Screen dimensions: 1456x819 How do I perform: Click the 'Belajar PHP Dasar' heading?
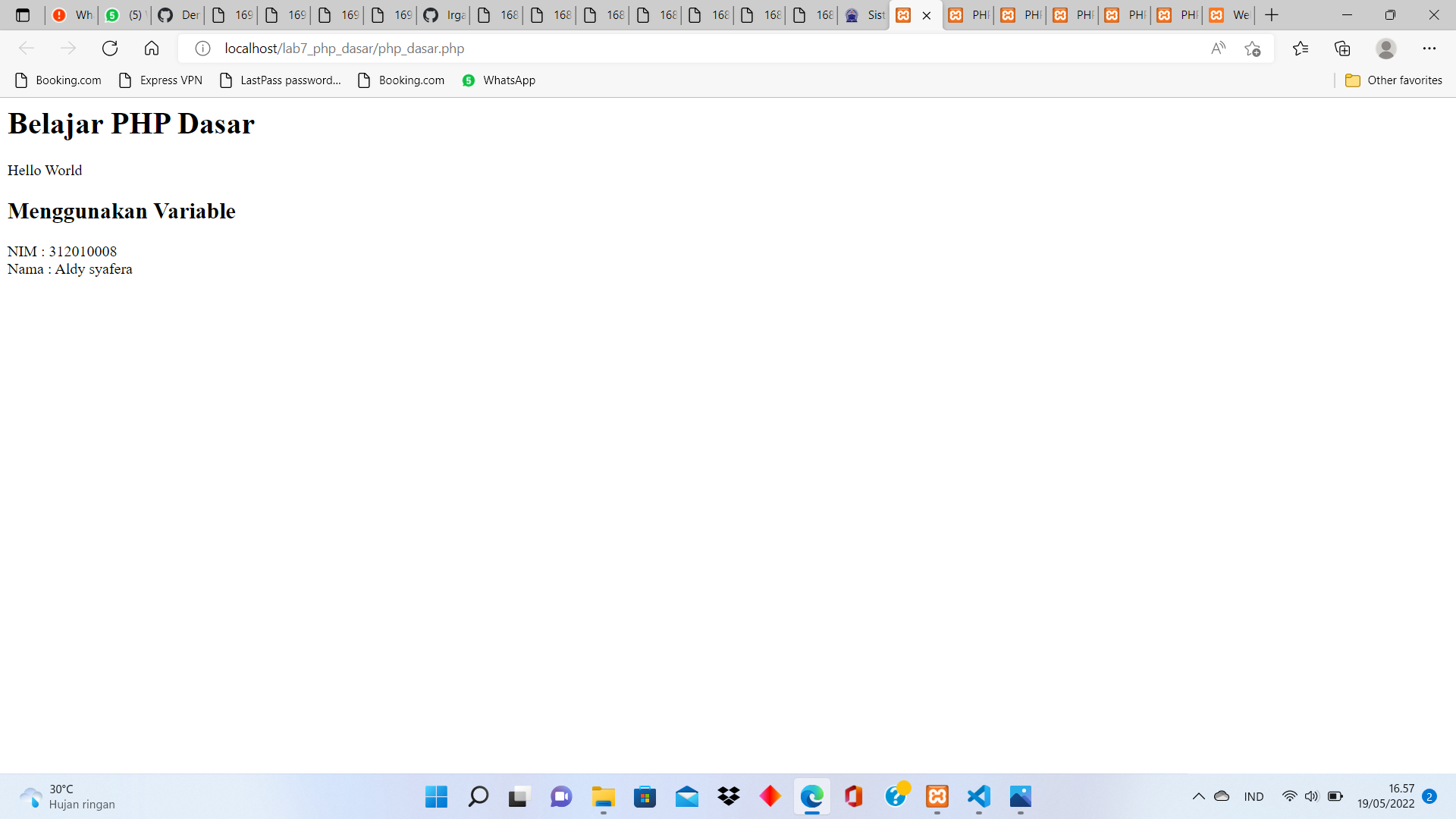131,124
